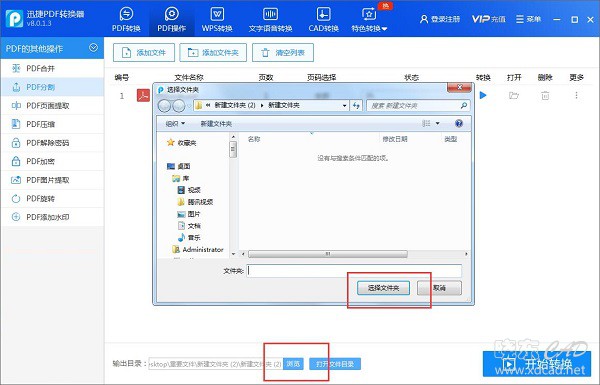
Task: Click the red PDF file icon in row 1
Action: [143, 95]
